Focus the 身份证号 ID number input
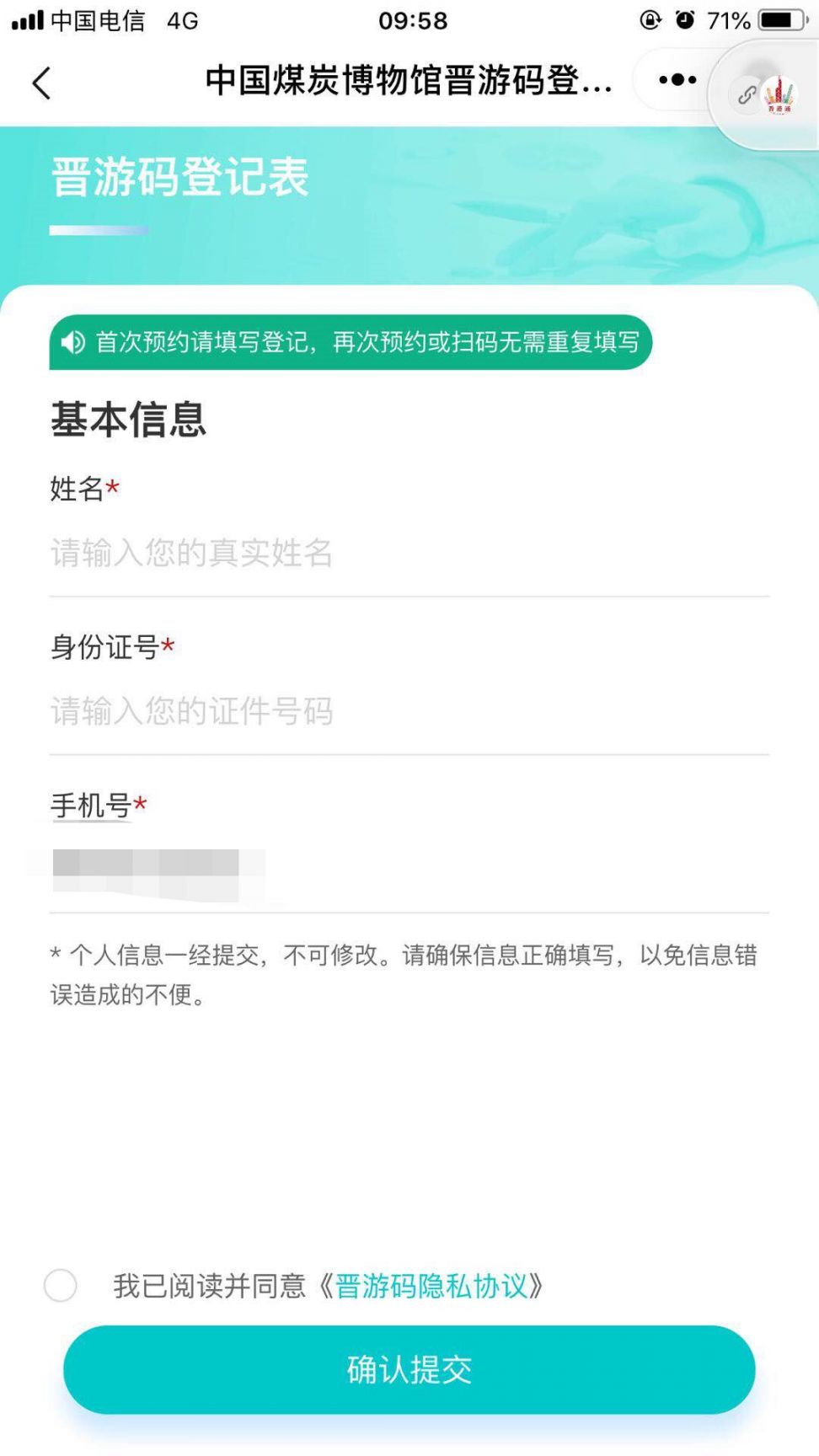 409,711
